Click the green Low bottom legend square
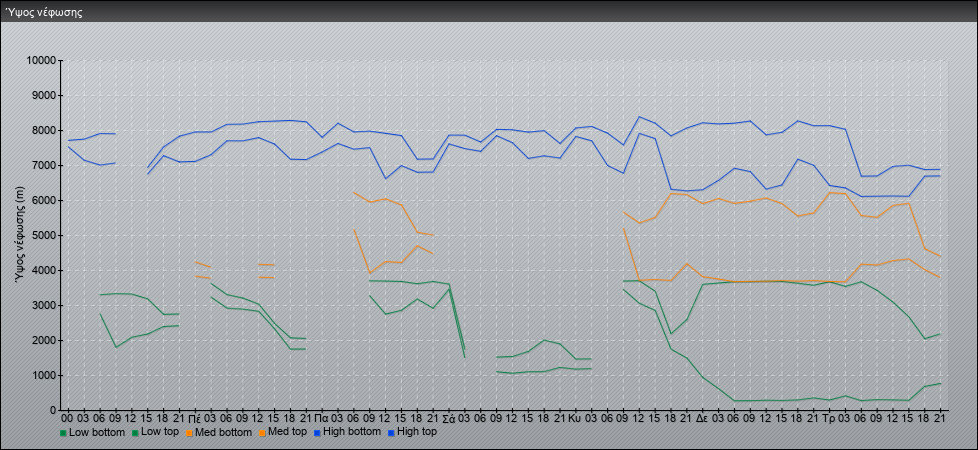 point(64,433)
